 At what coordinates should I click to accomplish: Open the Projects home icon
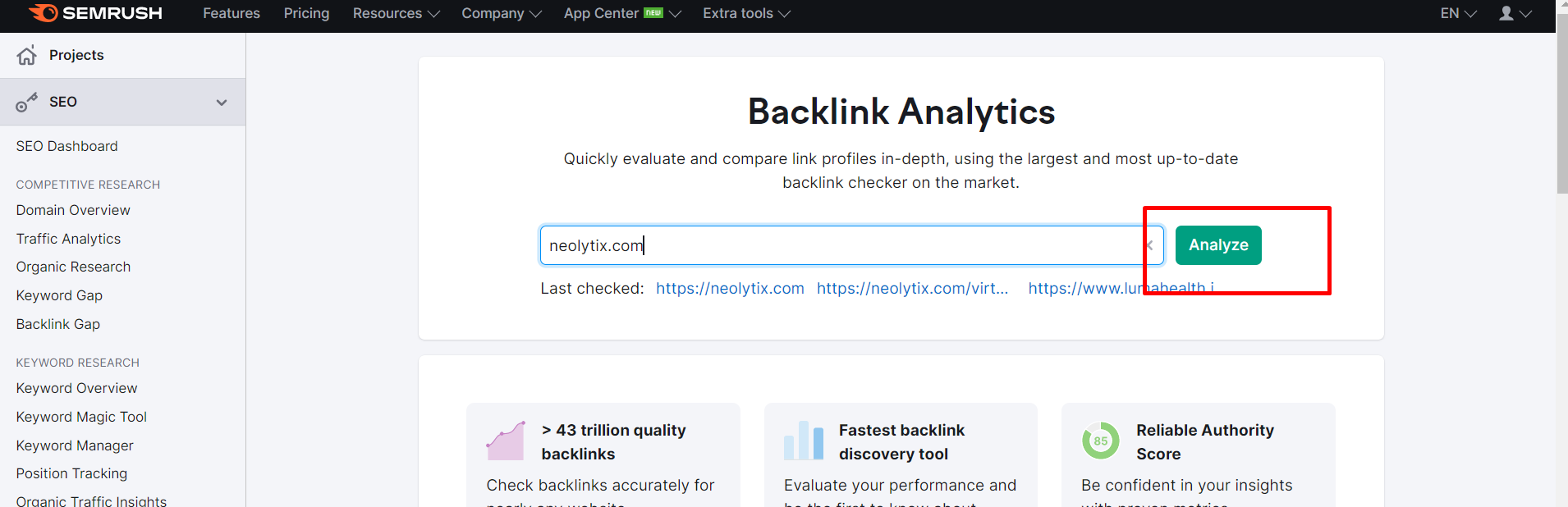click(27, 55)
